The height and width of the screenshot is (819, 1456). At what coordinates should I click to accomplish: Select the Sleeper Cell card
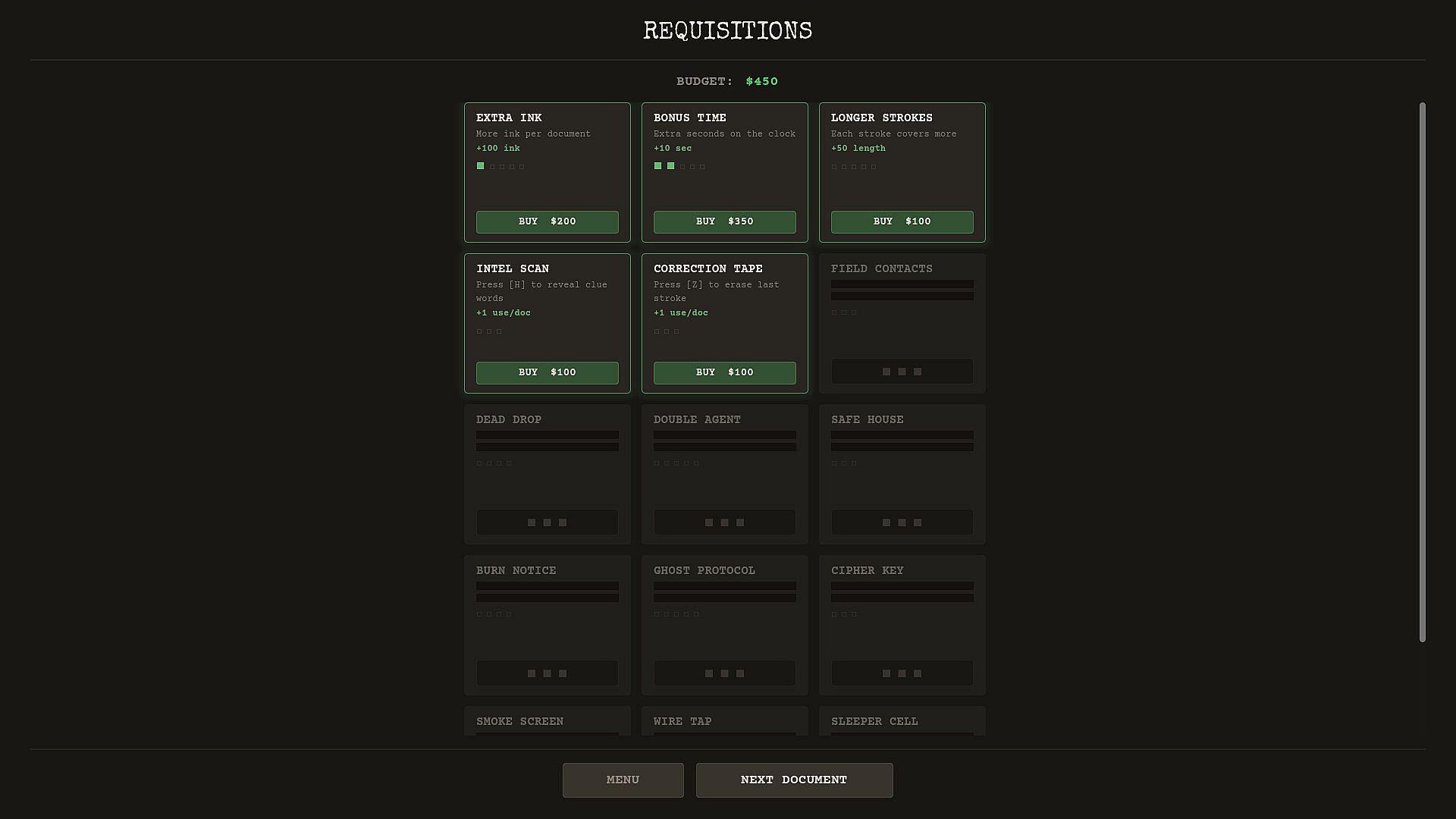click(902, 722)
